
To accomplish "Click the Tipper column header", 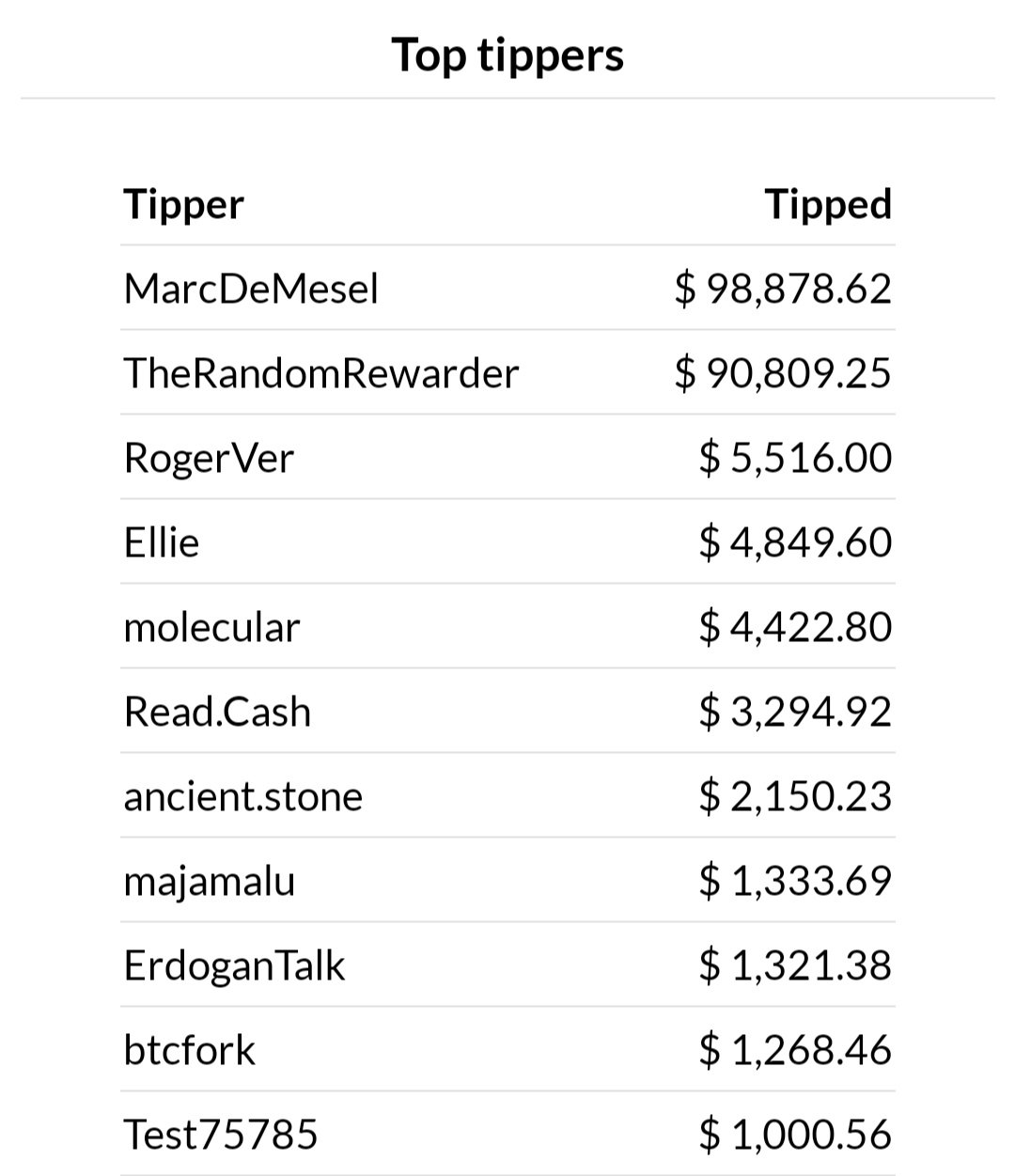I will tap(184, 205).
